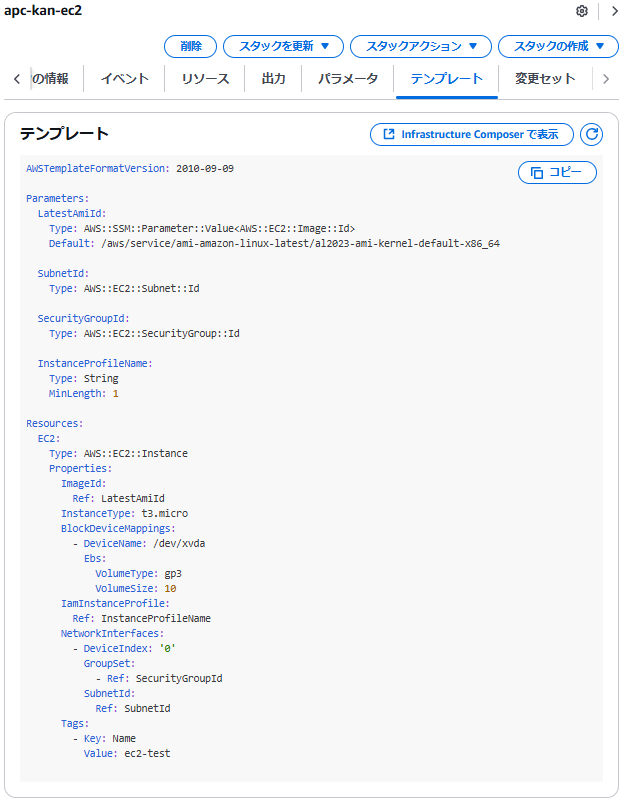Click the AWS::EC2::SecurityGroup::Id type value
The image size is (626, 804).
tap(161, 333)
